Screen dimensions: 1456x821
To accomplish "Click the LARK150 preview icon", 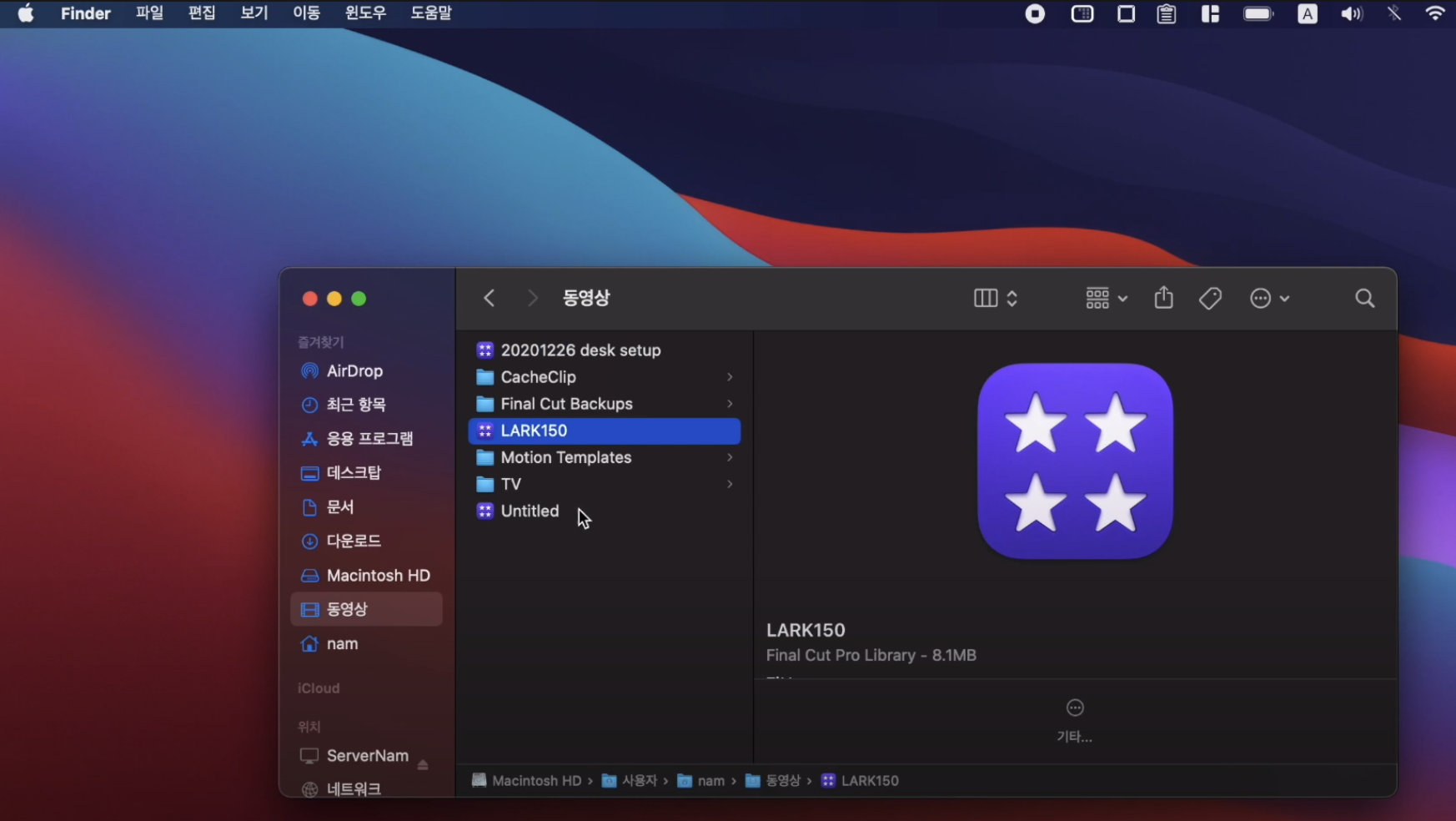I will coord(1075,461).
